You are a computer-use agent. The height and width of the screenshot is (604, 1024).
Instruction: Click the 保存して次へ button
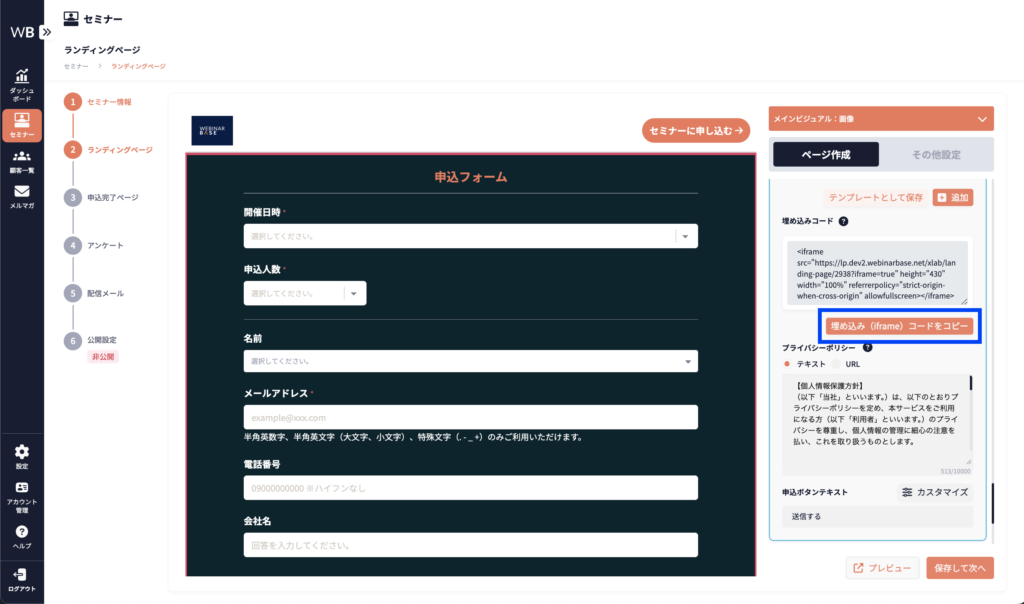tap(959, 568)
